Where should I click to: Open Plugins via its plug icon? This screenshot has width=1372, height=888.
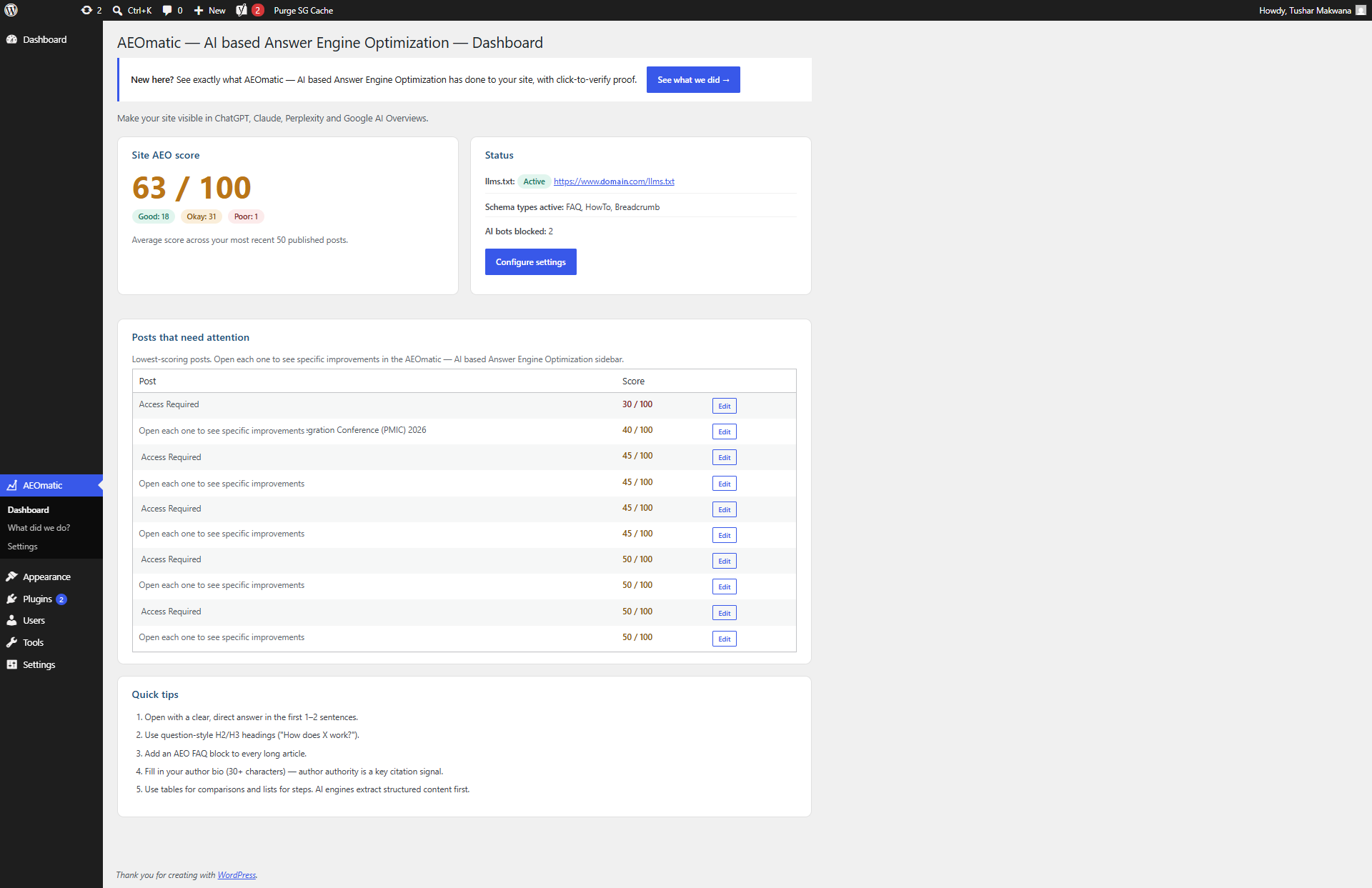(x=12, y=599)
